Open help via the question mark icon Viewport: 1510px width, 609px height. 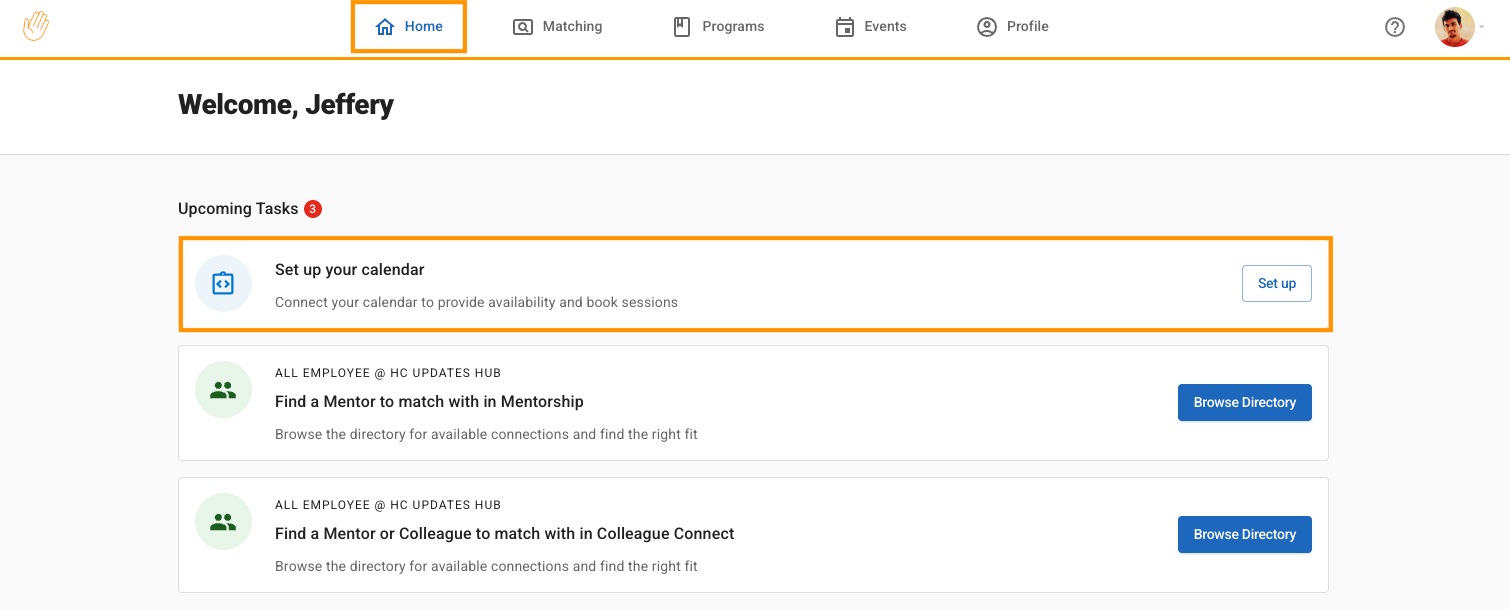click(x=1394, y=27)
